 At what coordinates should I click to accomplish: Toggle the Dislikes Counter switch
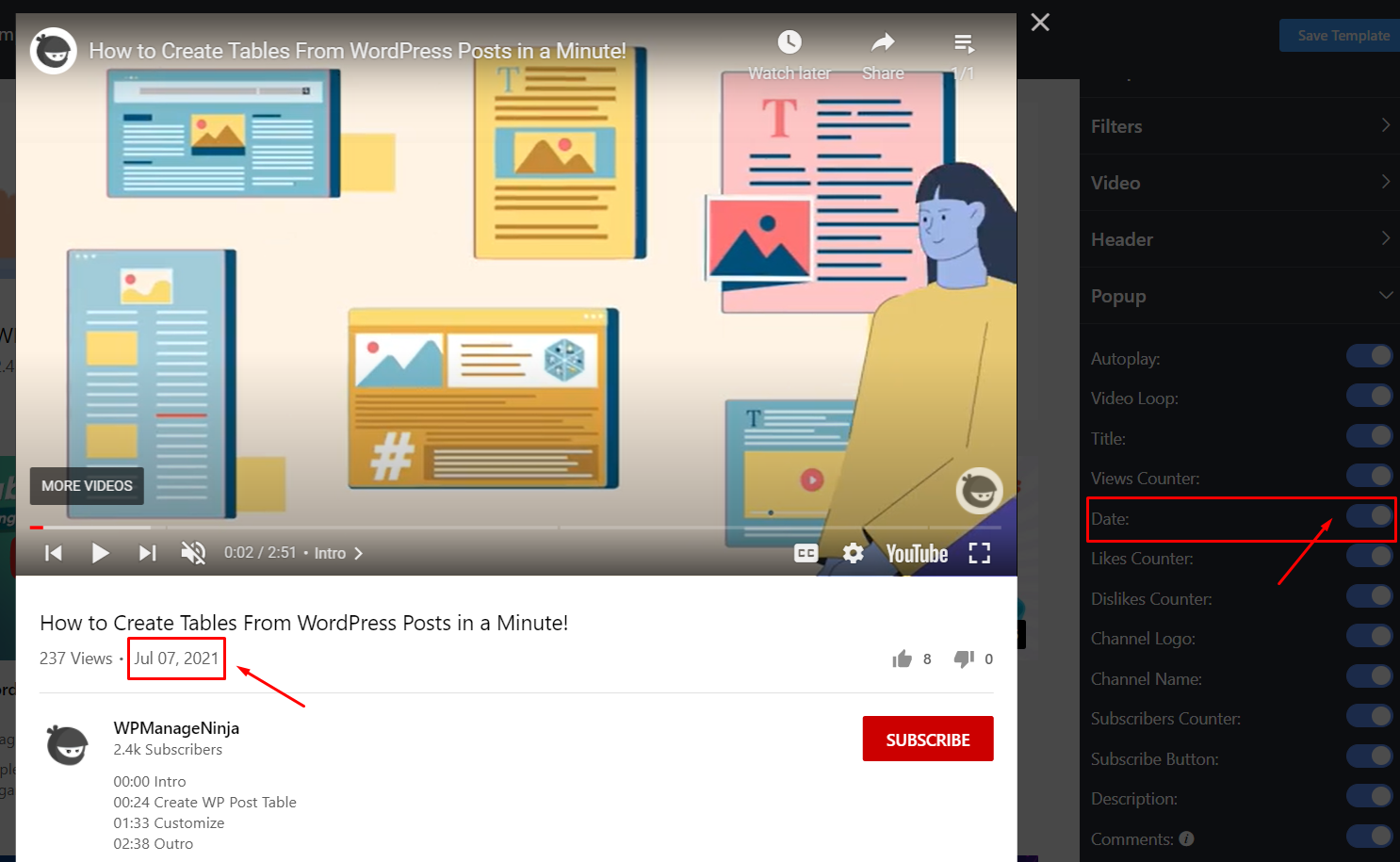(1370, 595)
